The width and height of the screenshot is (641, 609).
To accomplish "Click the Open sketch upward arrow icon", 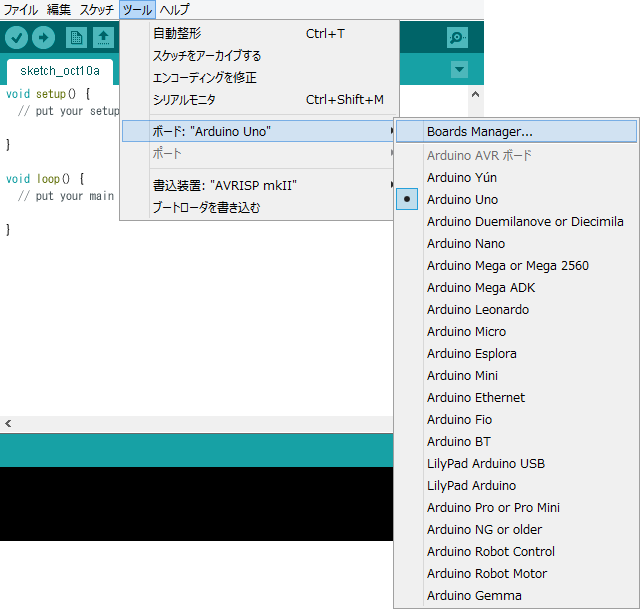I will point(103,38).
